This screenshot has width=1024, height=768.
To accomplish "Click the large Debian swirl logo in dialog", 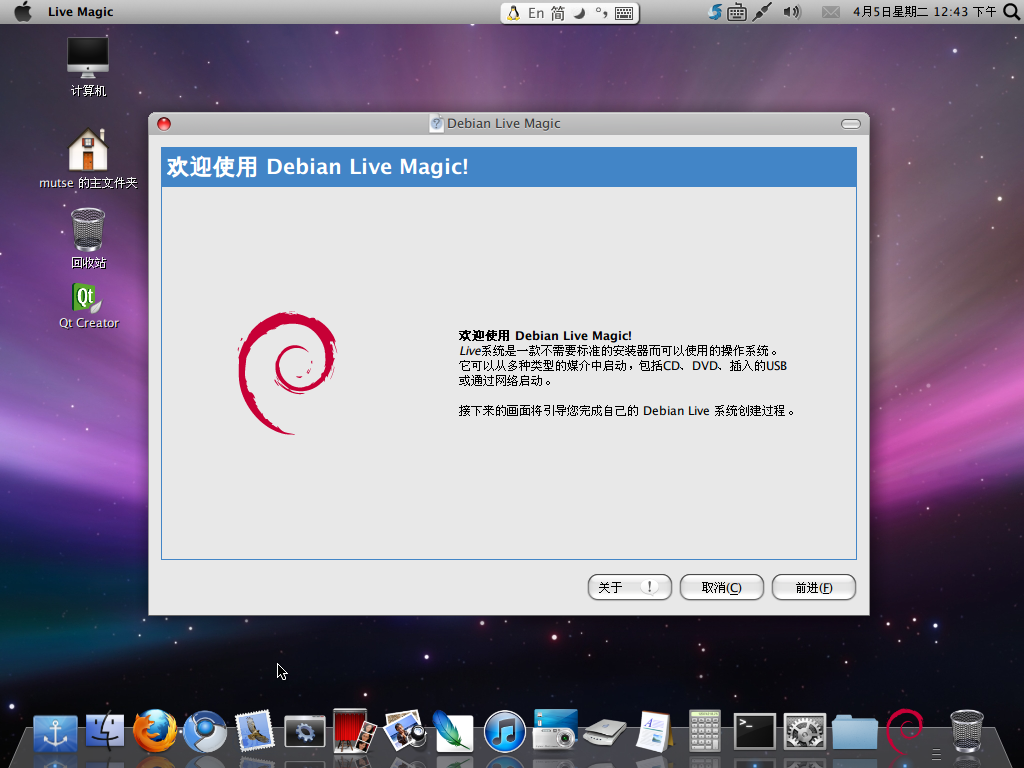I will (x=287, y=373).
